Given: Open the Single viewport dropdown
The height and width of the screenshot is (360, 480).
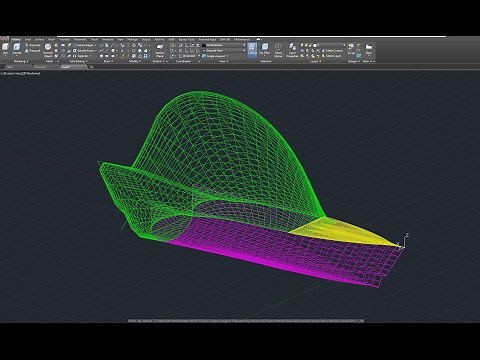Looking at the screenshot, I should (216, 56).
